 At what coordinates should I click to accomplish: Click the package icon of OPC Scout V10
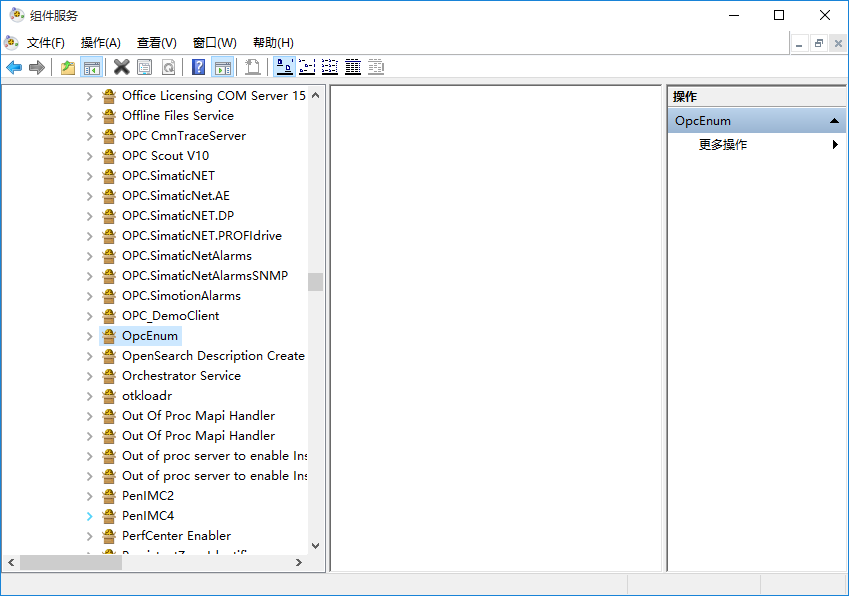(109, 156)
